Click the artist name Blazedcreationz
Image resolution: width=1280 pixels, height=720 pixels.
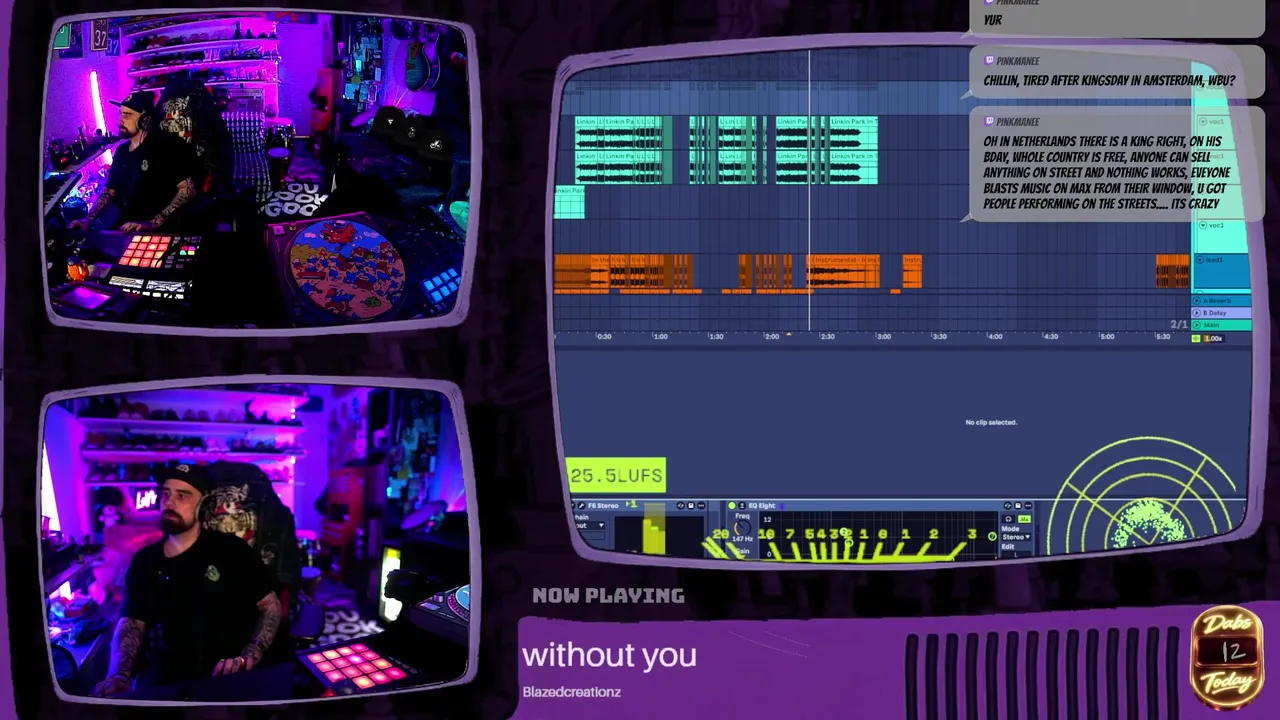(571, 692)
